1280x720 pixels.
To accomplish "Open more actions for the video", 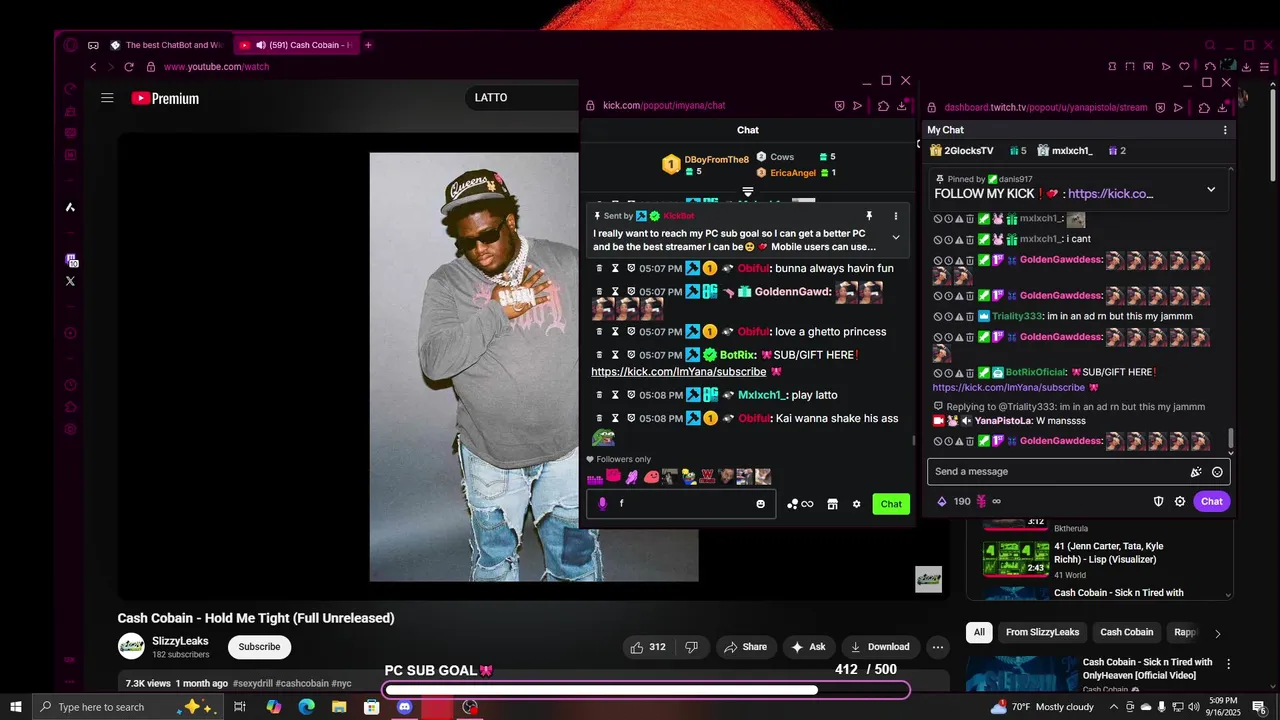I will (x=937, y=647).
